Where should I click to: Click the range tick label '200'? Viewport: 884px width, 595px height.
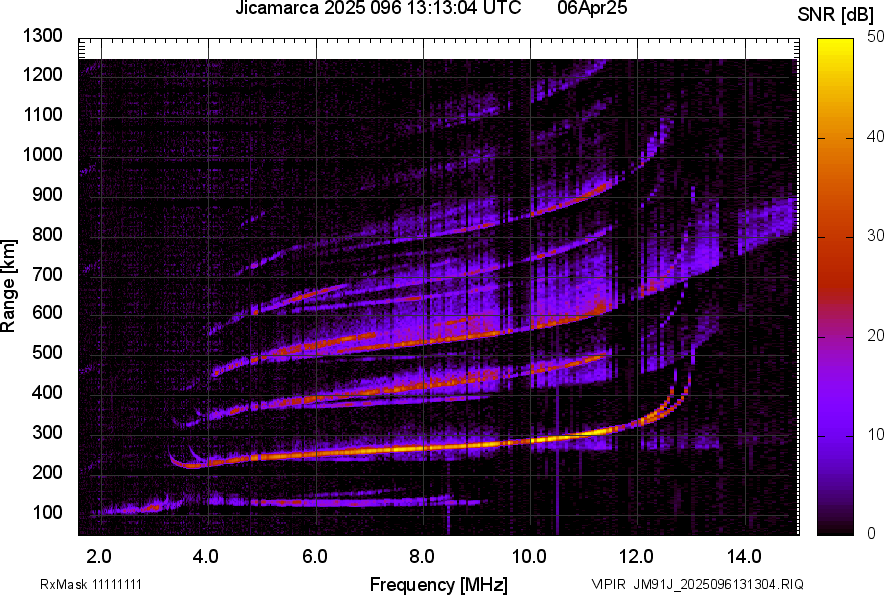(47, 472)
